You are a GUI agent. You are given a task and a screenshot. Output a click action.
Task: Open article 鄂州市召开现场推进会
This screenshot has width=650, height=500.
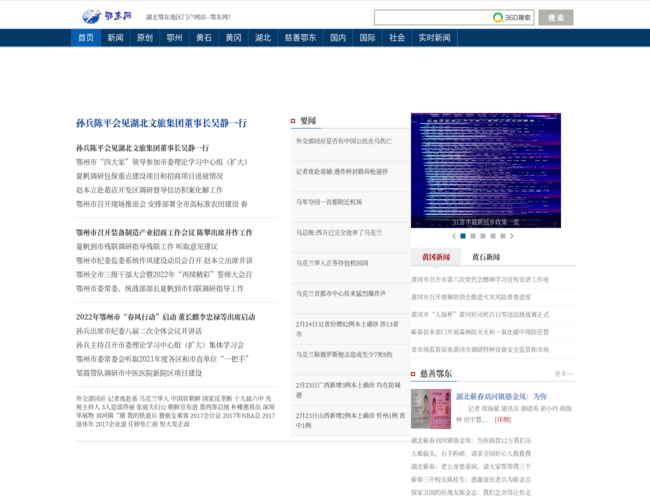pos(162,204)
